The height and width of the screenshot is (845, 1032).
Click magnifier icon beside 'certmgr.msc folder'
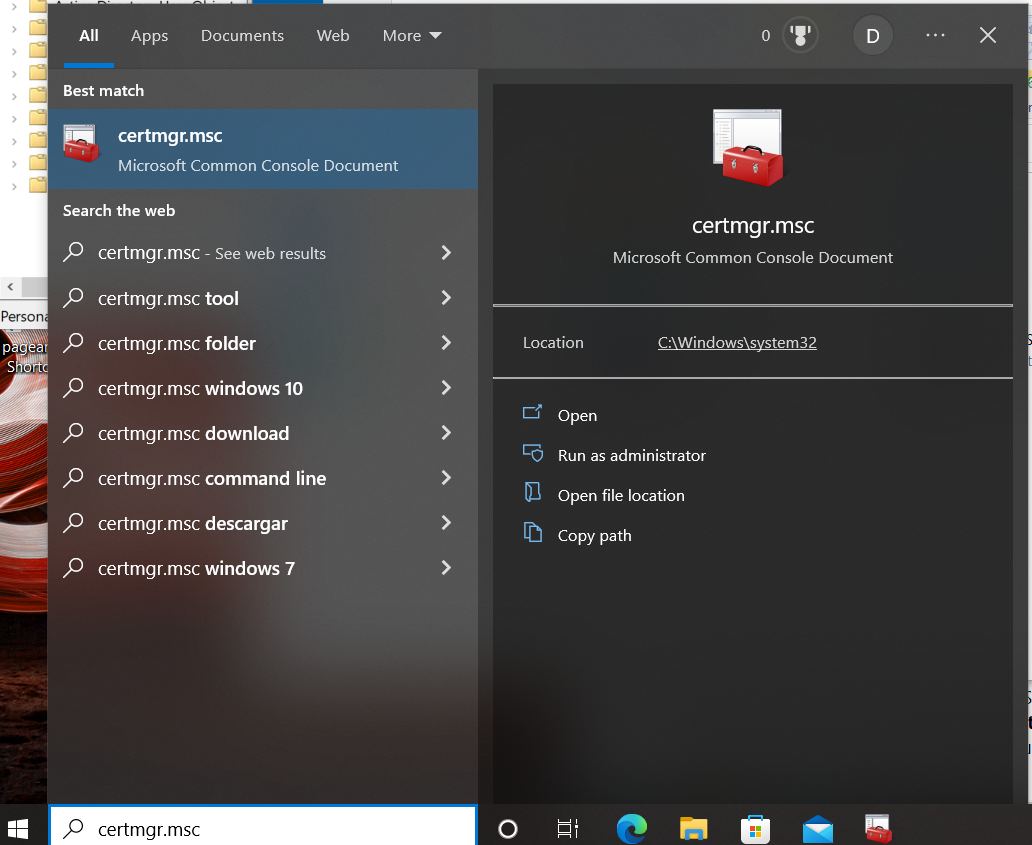click(73, 342)
